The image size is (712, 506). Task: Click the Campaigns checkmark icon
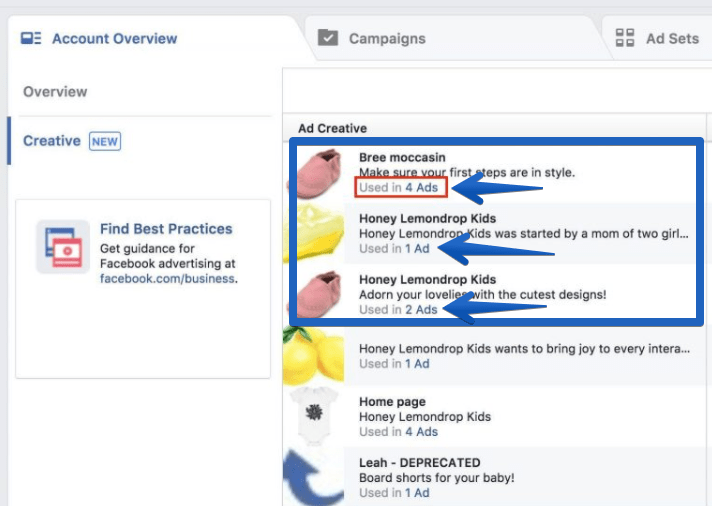(x=328, y=38)
